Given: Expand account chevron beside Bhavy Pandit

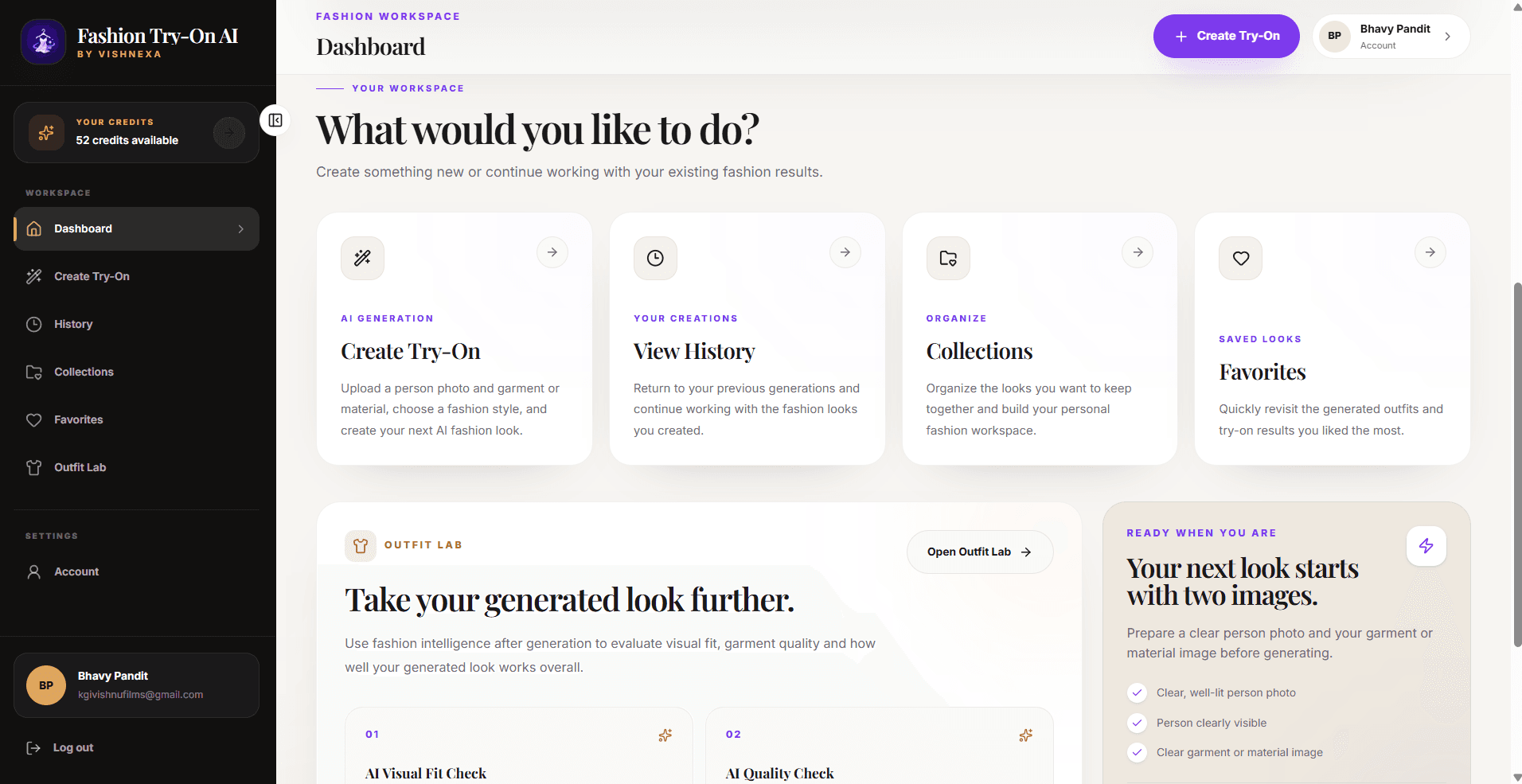Looking at the screenshot, I should pyautogui.click(x=1447, y=36).
